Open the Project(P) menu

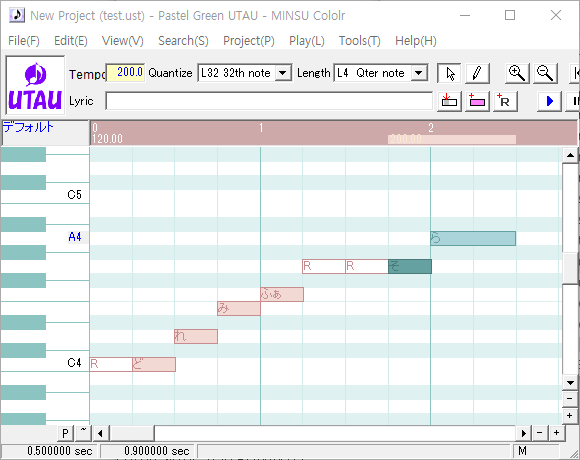[x=249, y=41]
